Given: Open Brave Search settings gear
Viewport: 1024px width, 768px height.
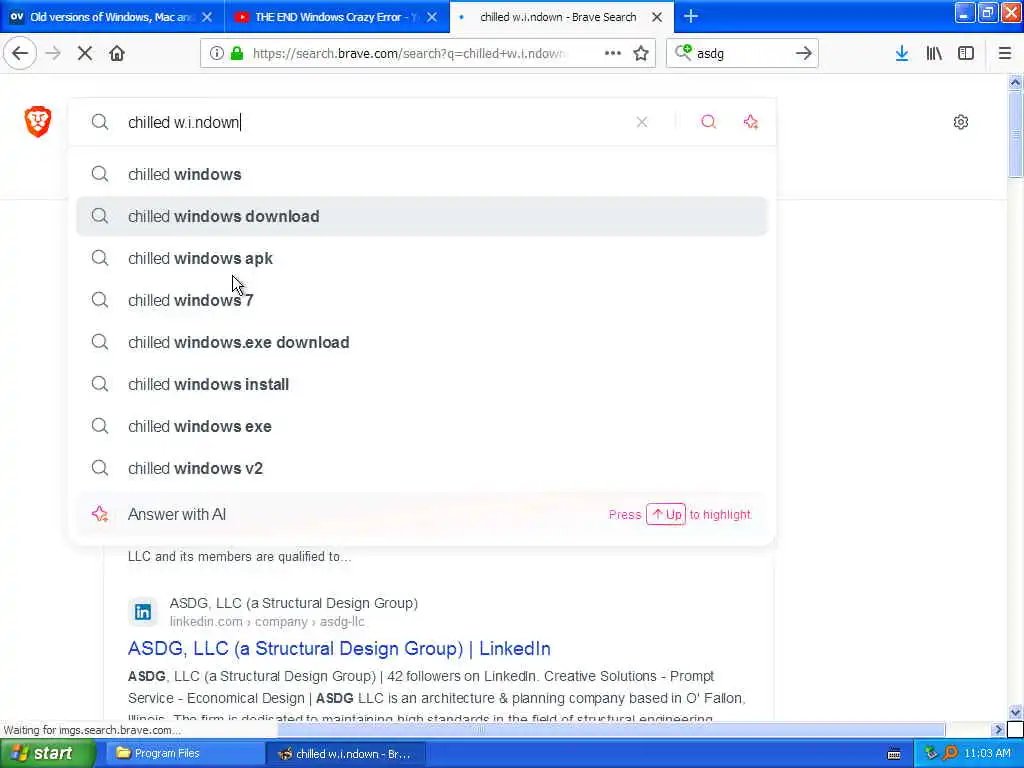Looking at the screenshot, I should (x=961, y=122).
